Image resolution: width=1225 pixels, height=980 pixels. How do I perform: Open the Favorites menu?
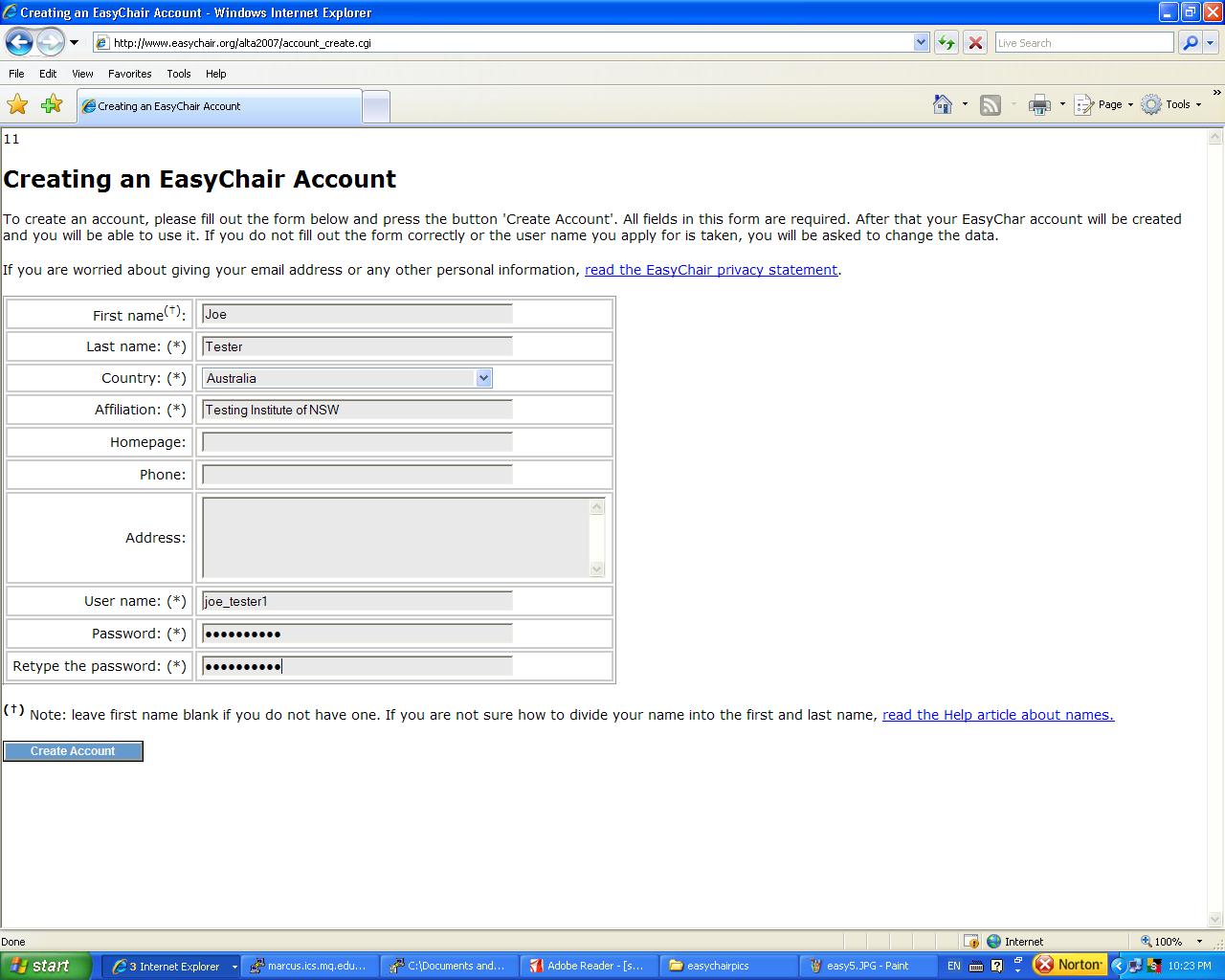tap(130, 74)
